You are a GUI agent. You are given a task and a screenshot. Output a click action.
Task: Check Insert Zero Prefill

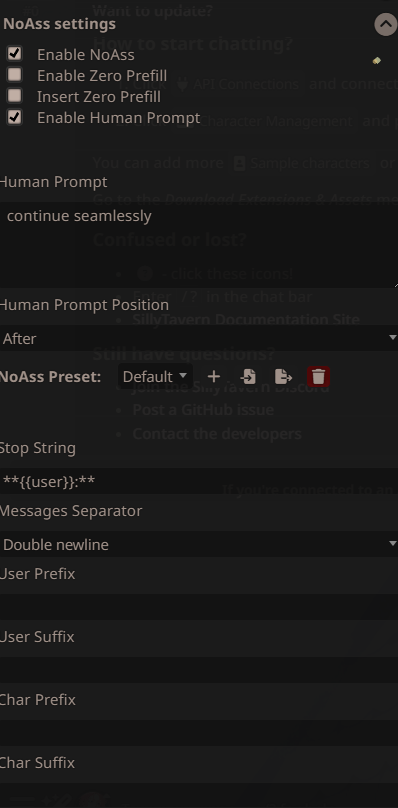(14, 96)
